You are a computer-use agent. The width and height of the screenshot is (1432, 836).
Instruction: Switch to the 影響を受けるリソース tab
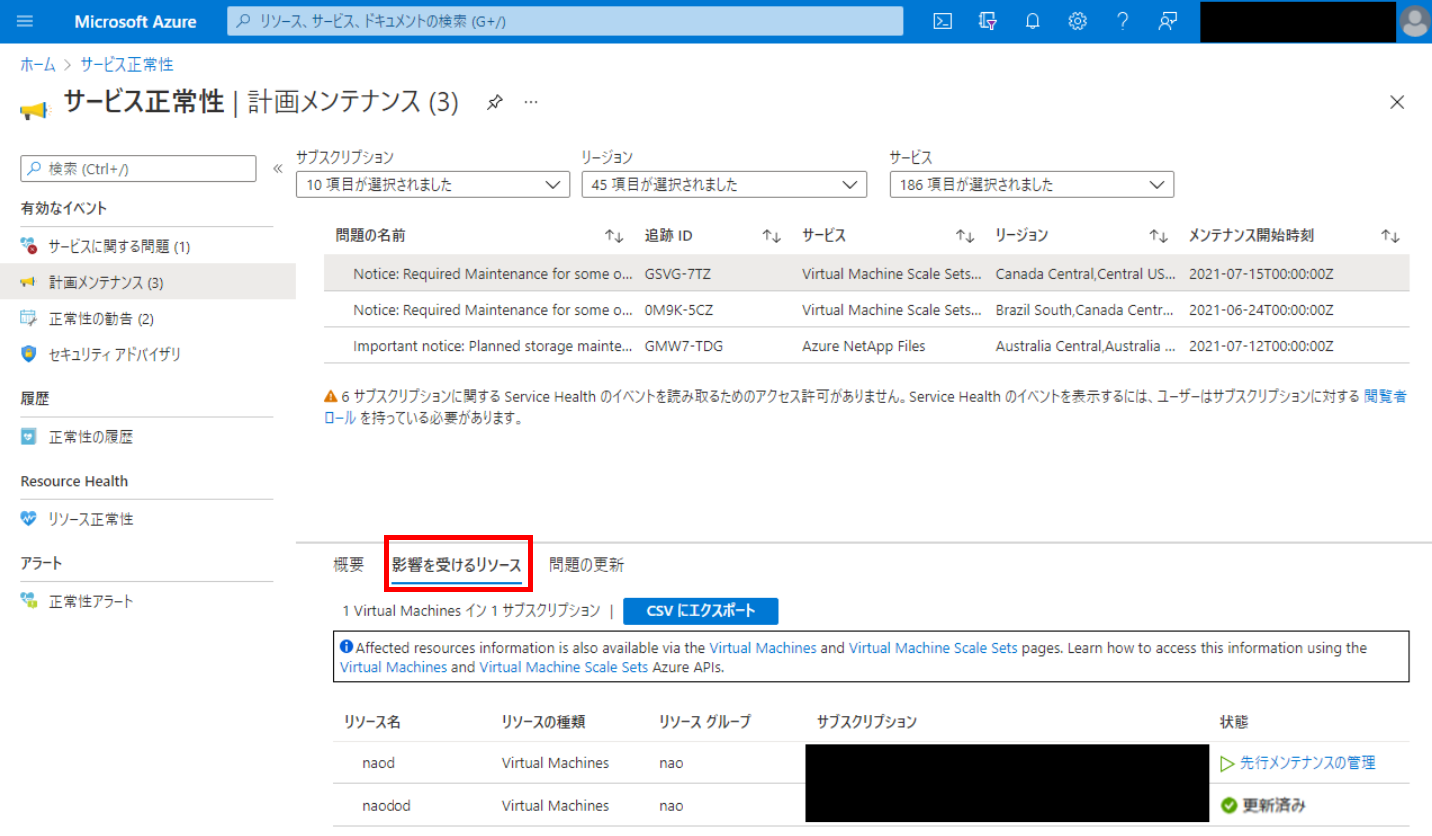coord(457,566)
